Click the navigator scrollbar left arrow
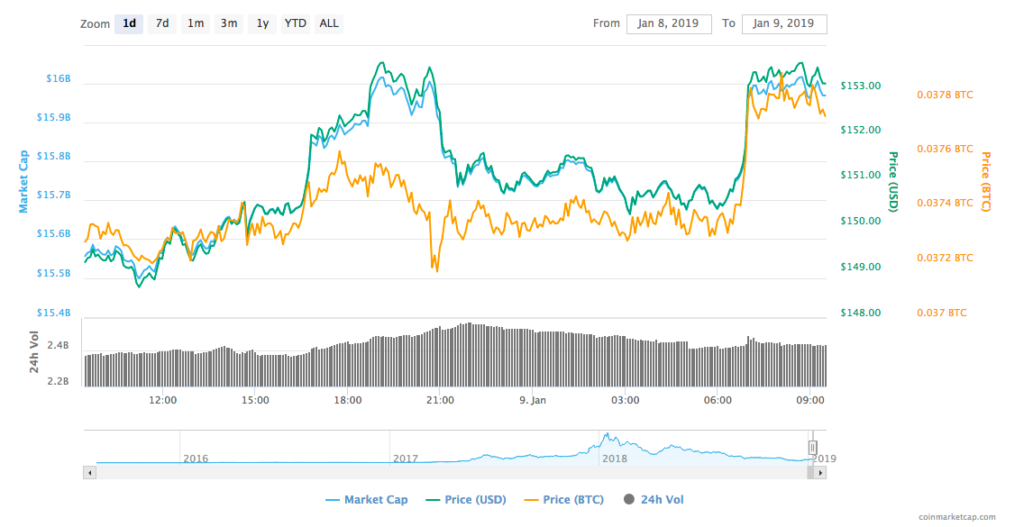This screenshot has width=1024, height=527. 90,471
